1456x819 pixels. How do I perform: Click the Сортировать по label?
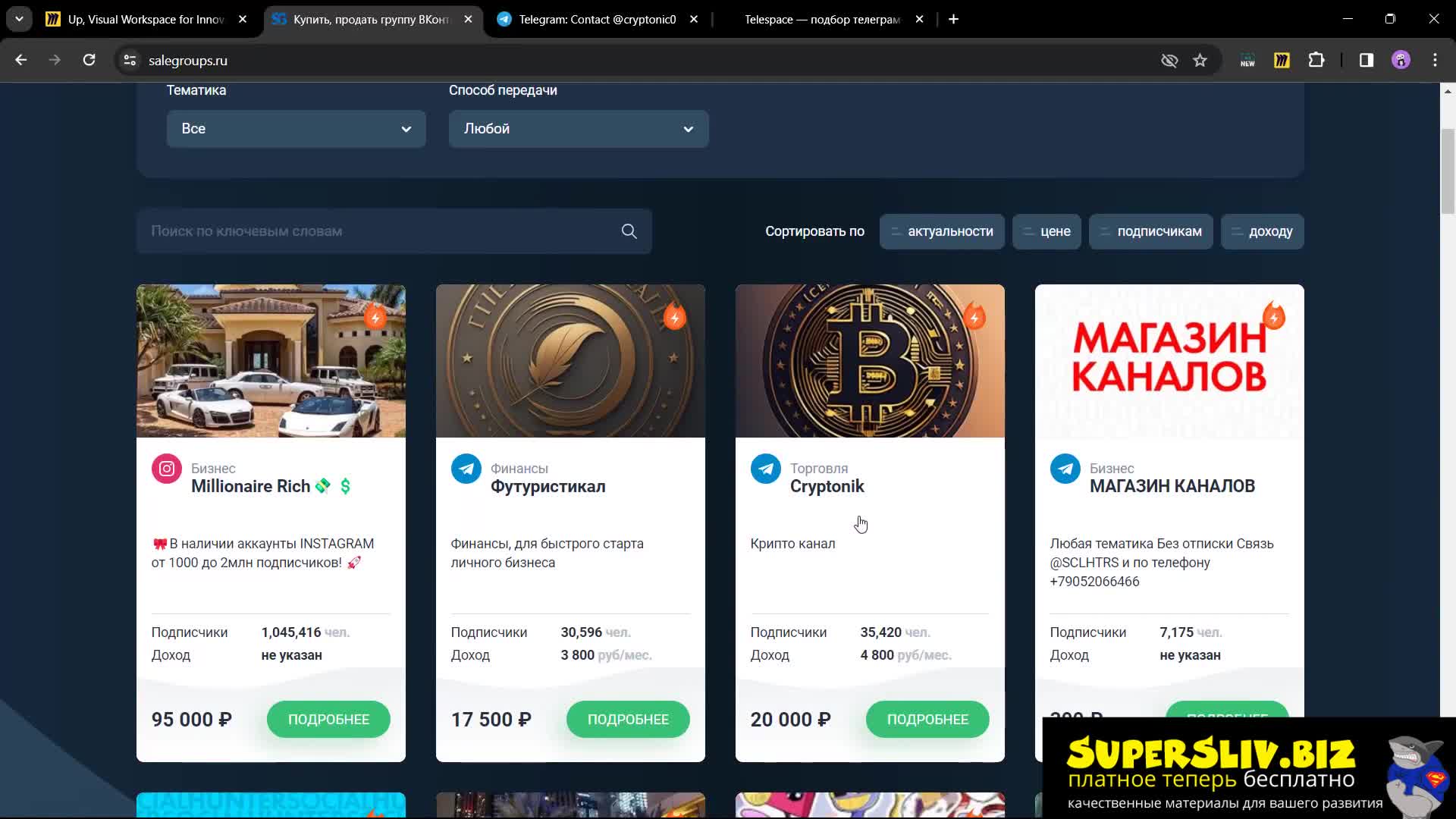[x=814, y=231]
